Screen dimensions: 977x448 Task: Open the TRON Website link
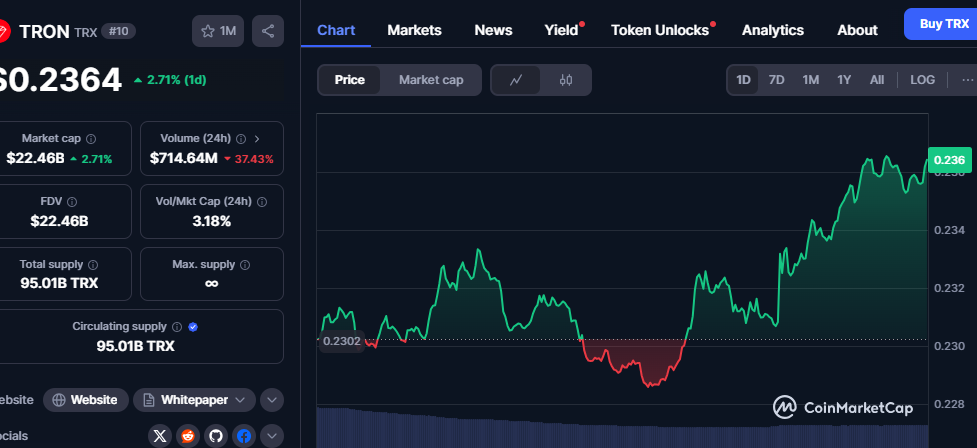(x=86, y=400)
